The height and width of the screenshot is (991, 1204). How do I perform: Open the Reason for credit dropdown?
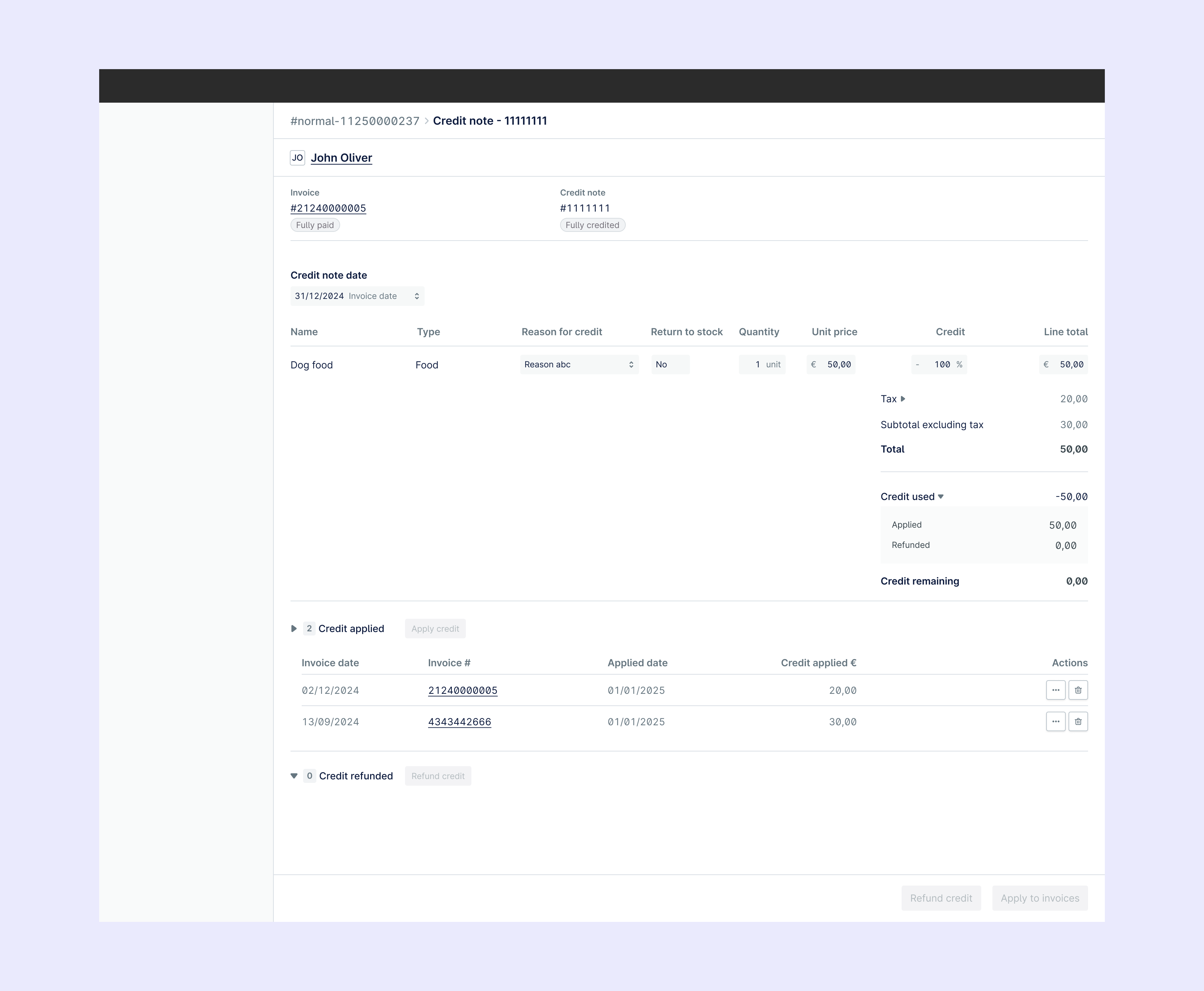tap(579, 364)
